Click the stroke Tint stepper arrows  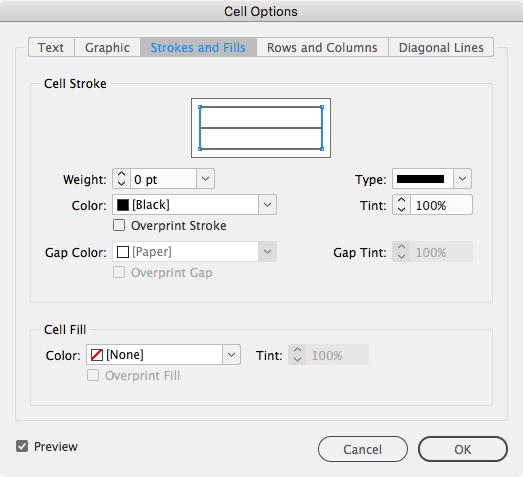[x=401, y=205]
